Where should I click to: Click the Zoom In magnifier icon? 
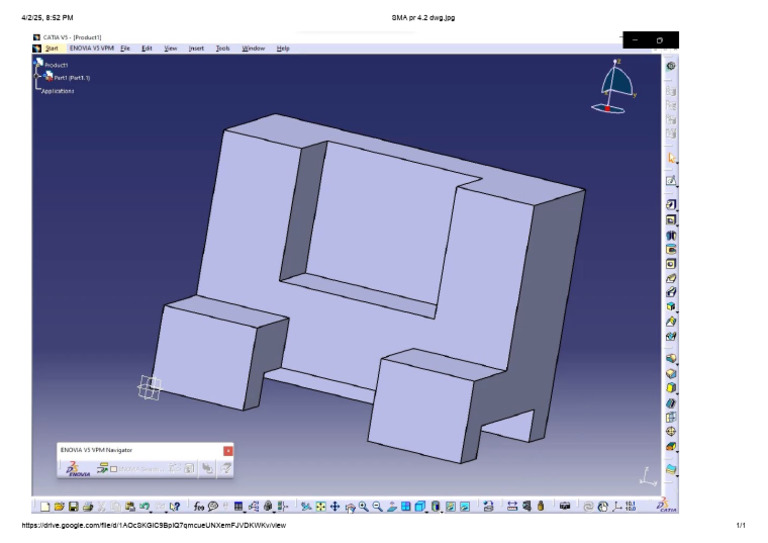pyautogui.click(x=363, y=507)
